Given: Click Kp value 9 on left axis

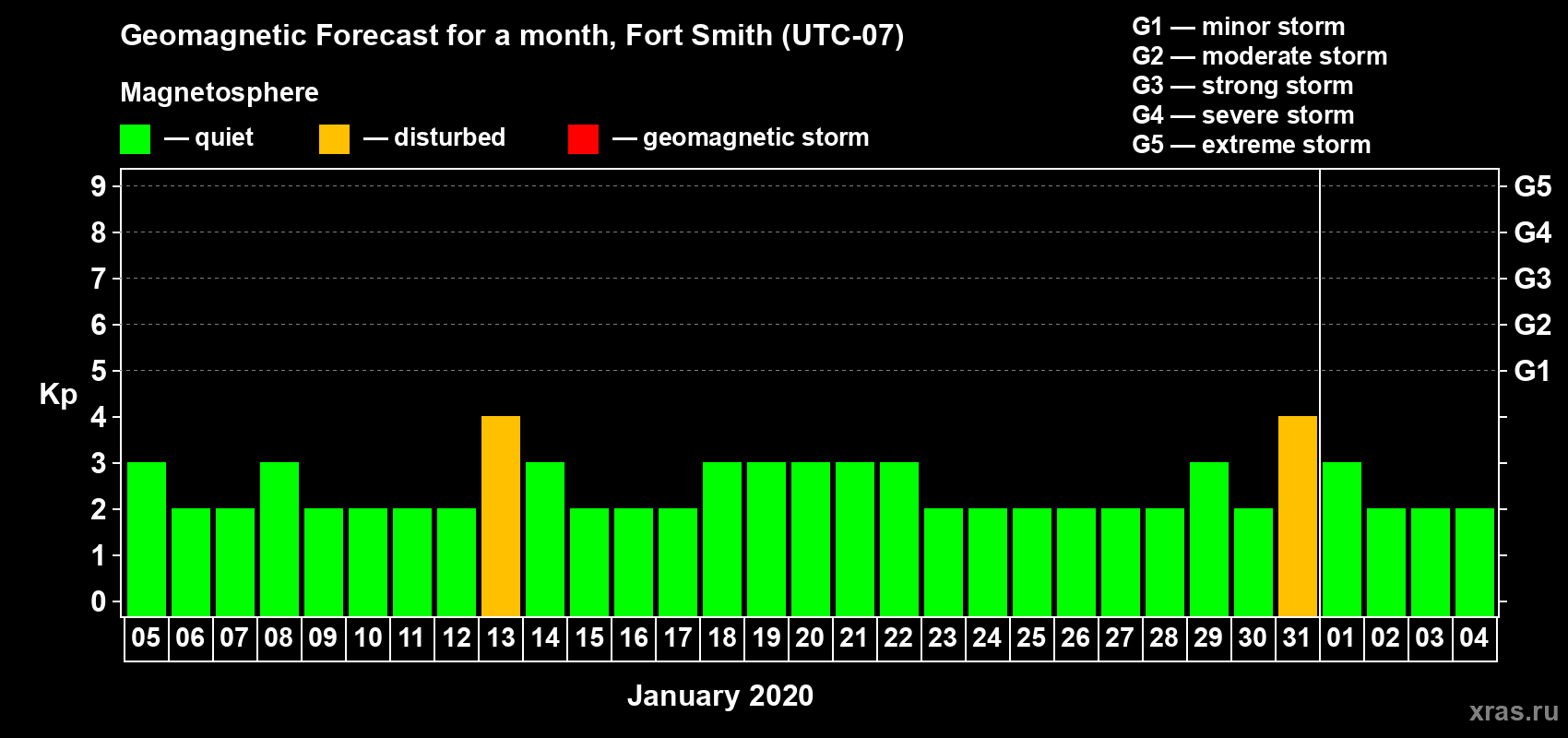Looking at the screenshot, I should pos(99,186).
